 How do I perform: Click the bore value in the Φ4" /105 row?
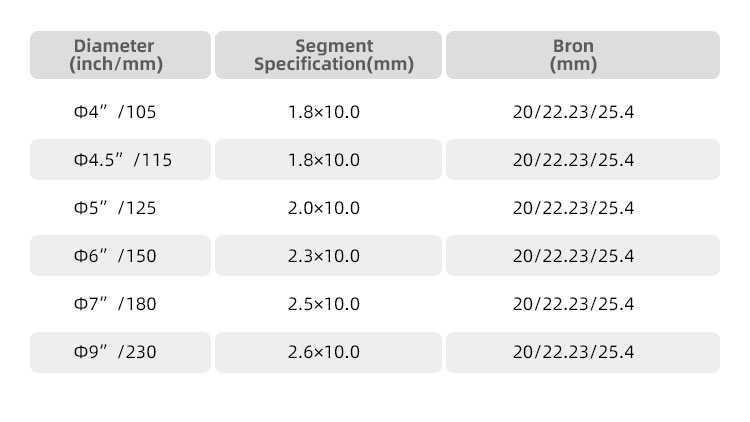coord(573,112)
